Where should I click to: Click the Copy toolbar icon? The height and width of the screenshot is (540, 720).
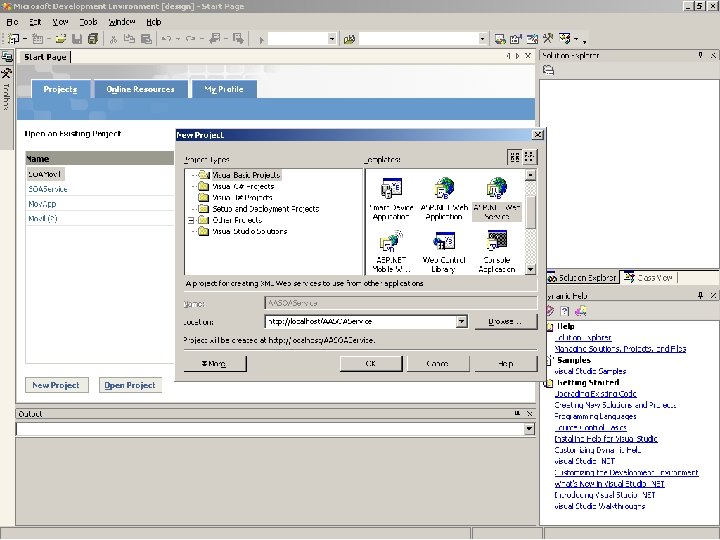point(129,39)
